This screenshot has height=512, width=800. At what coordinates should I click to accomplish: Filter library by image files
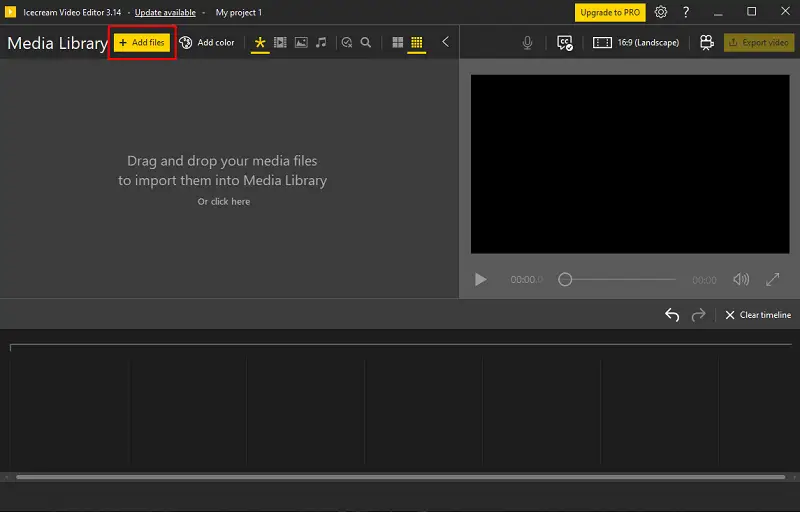coord(301,42)
